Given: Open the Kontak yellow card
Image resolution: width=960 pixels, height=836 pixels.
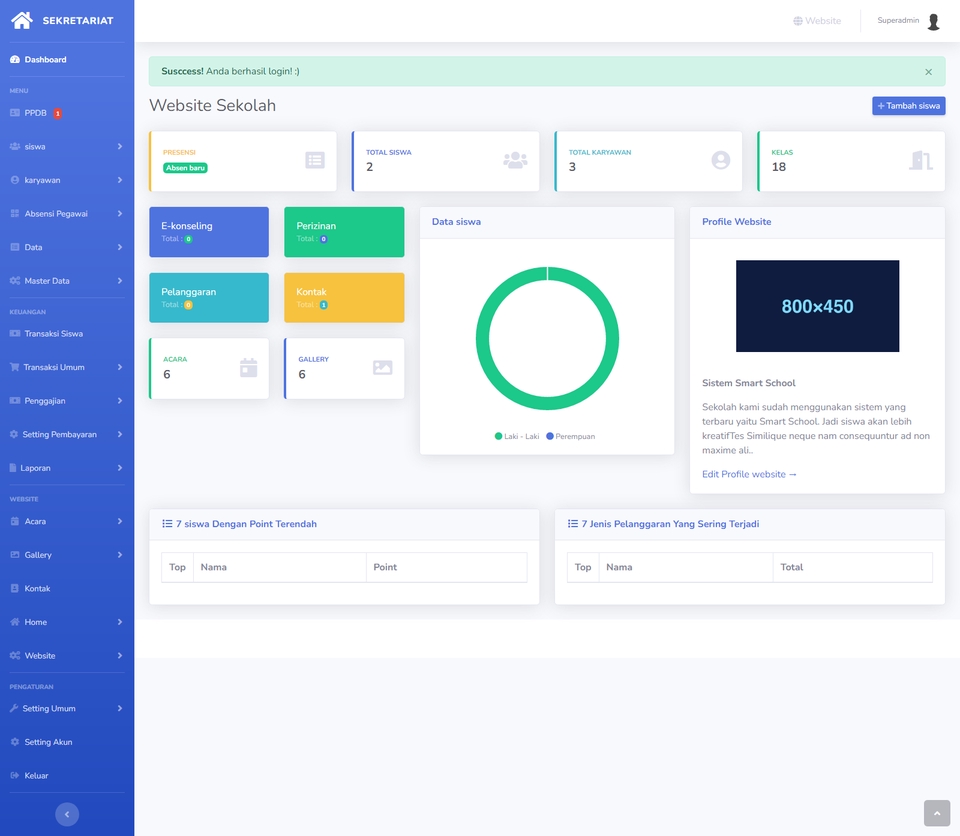Looking at the screenshot, I should click(344, 298).
